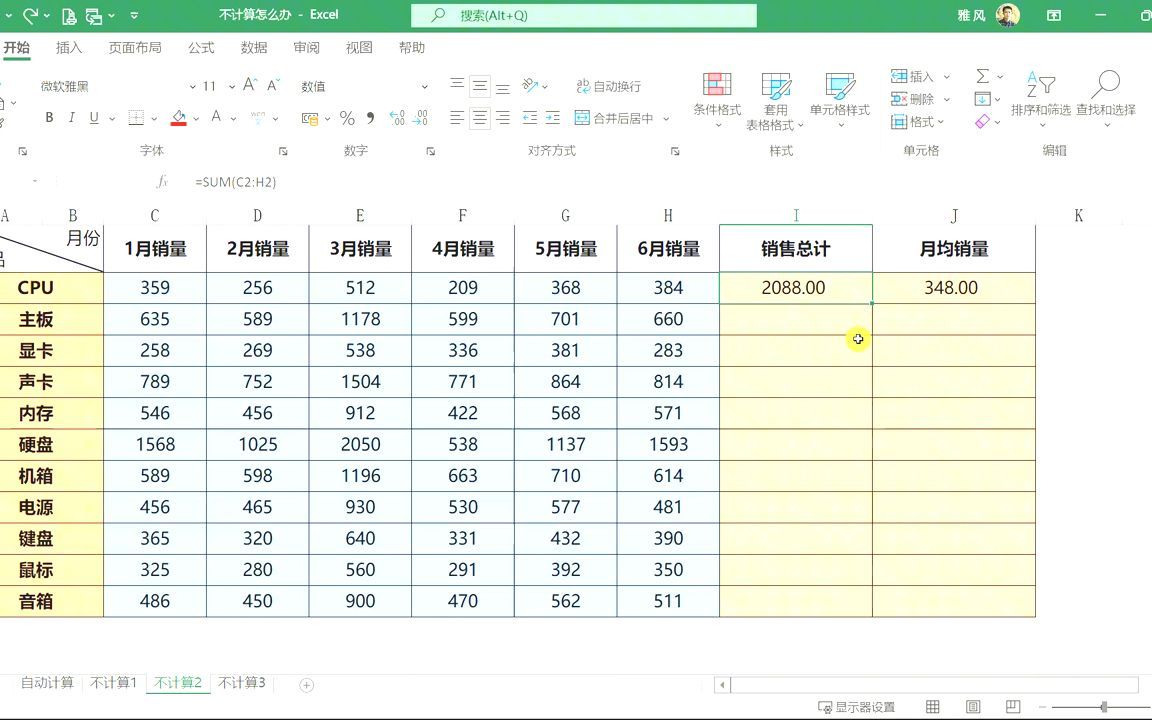Apply percent style to selection

(345, 118)
